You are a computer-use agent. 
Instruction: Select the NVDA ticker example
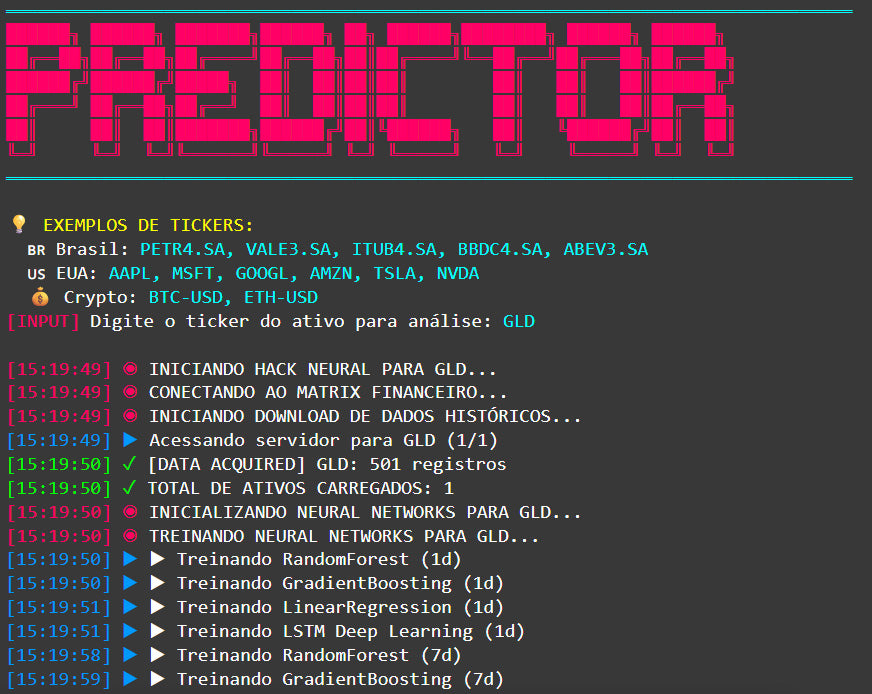tap(456, 273)
